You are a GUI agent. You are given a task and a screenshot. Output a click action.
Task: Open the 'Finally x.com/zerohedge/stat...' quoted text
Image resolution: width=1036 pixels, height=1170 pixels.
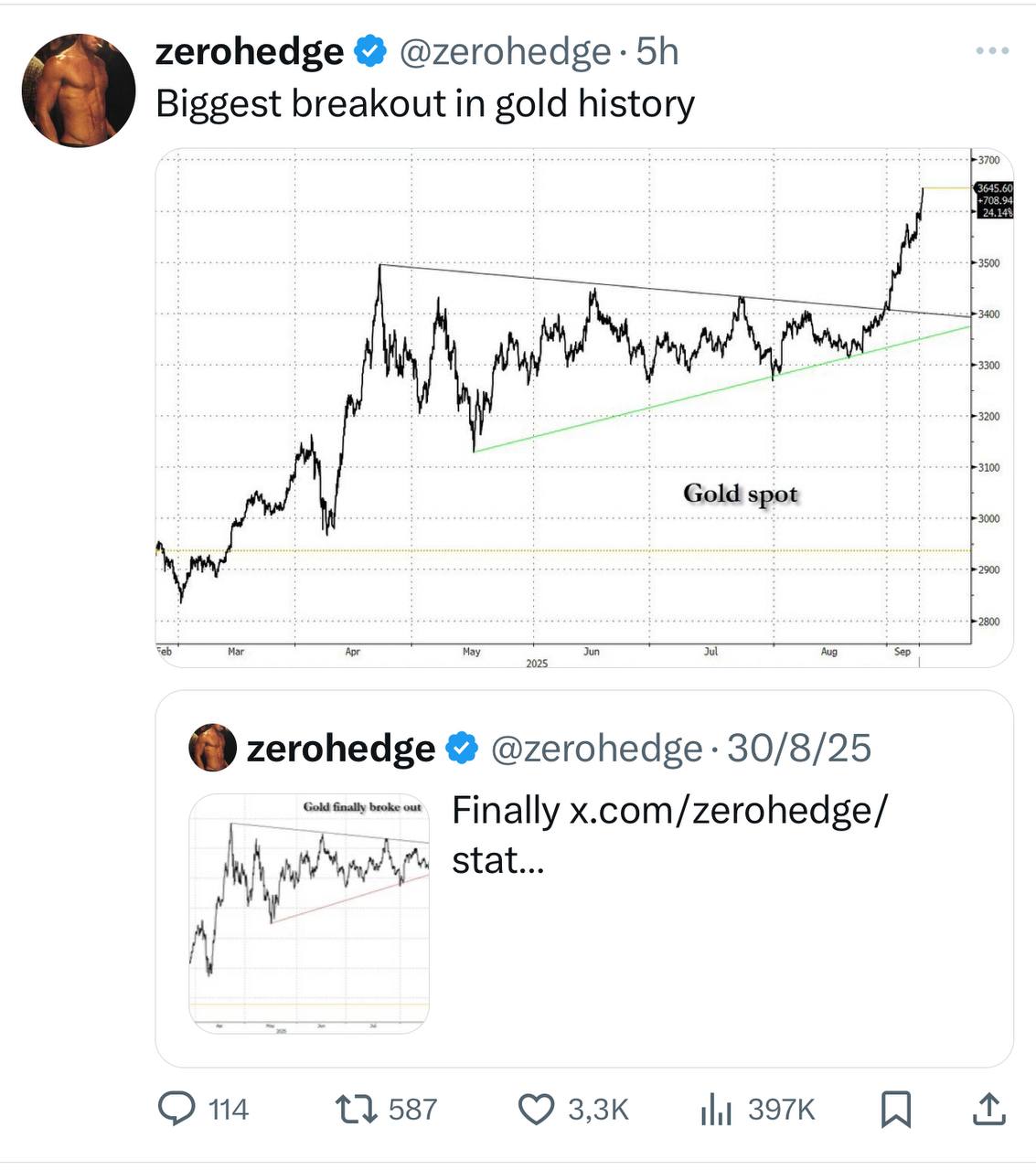[669, 835]
